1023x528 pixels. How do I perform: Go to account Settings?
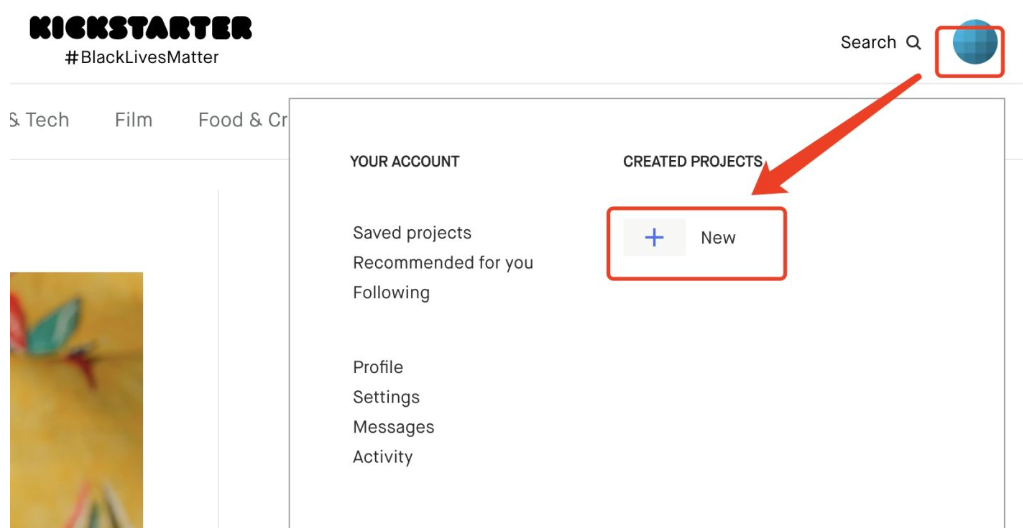point(386,397)
